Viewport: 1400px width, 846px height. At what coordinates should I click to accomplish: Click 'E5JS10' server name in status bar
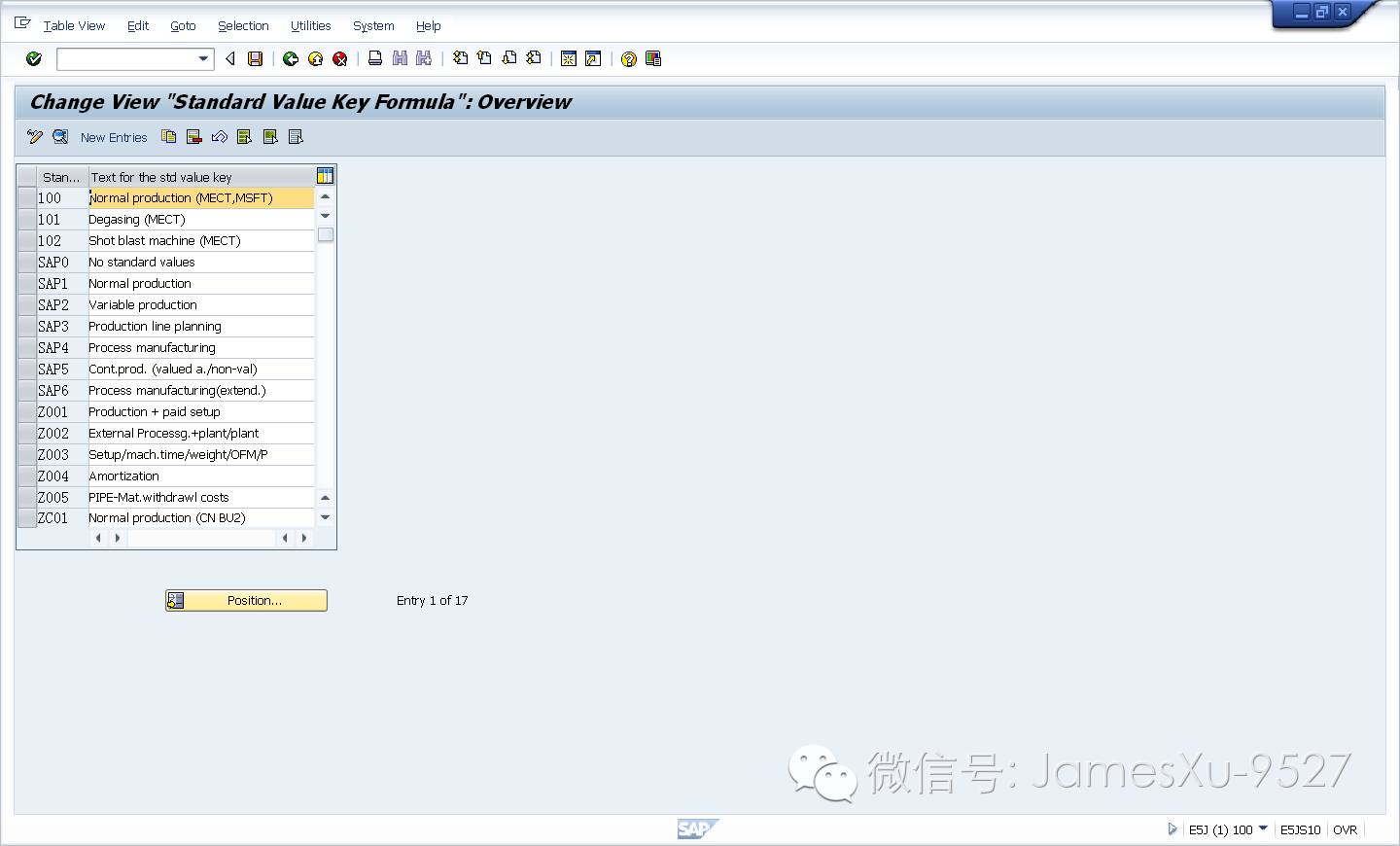1300,829
